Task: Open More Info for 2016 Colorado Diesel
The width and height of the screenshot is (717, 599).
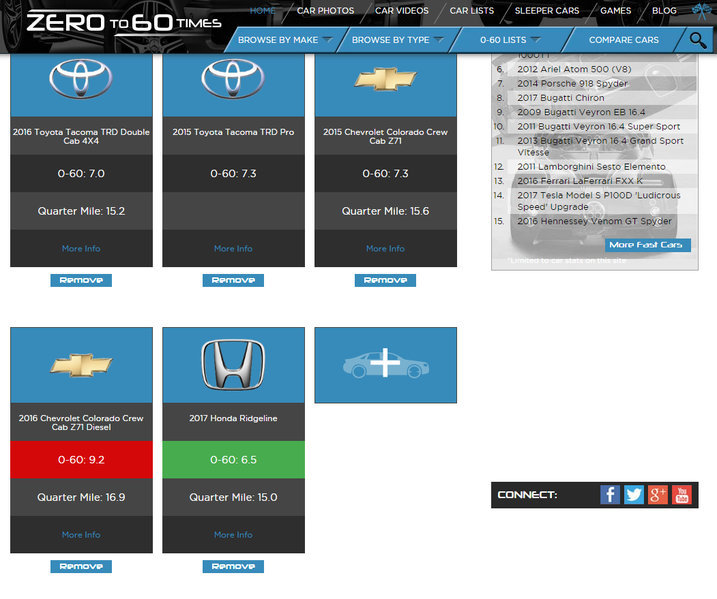Action: (x=81, y=535)
